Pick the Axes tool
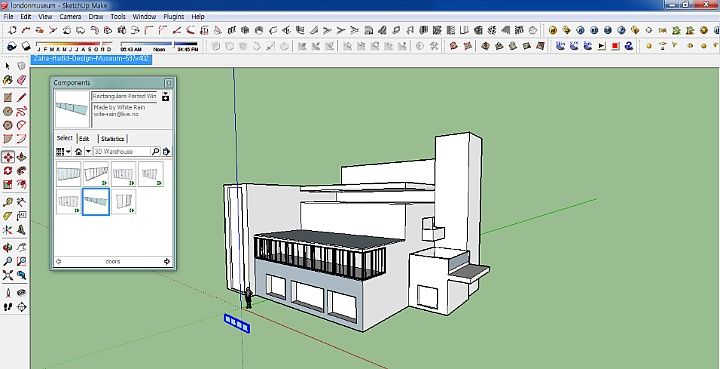The image size is (720, 369). tap(7, 229)
